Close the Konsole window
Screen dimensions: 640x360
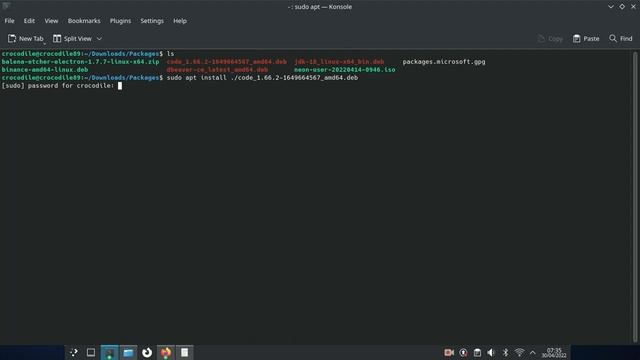pos(633,7)
